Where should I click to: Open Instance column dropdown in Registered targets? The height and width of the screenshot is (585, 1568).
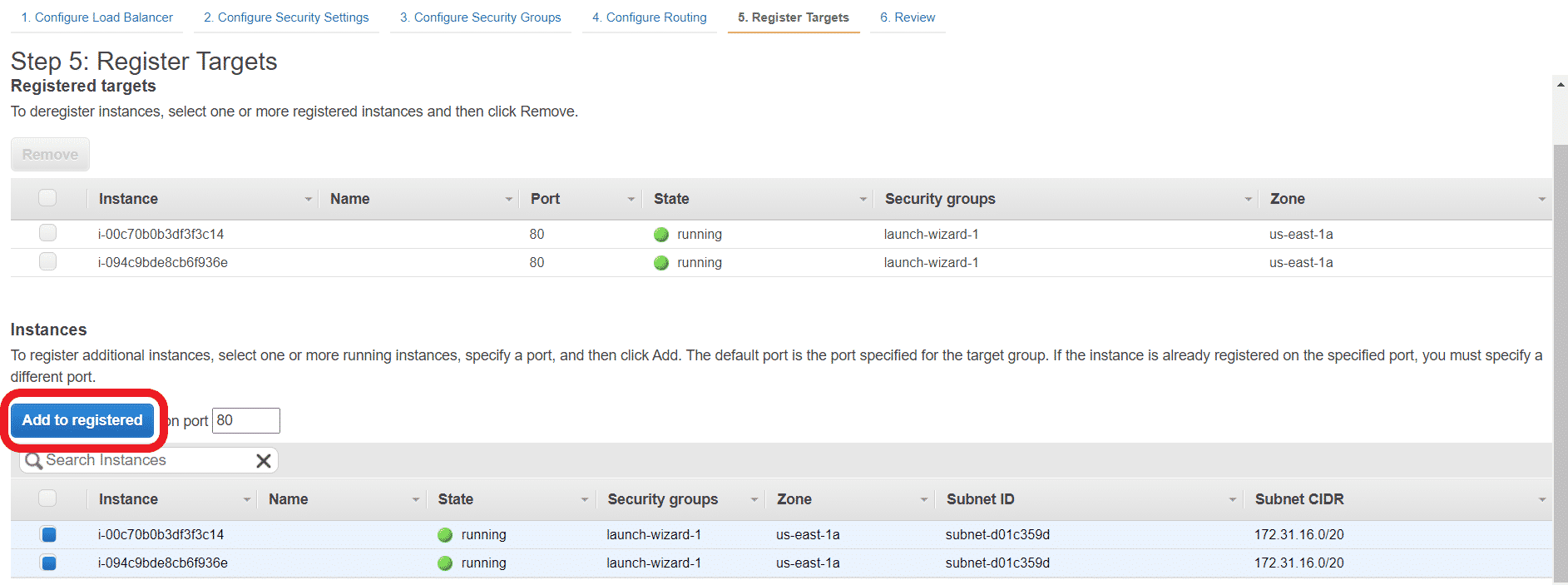tap(309, 200)
